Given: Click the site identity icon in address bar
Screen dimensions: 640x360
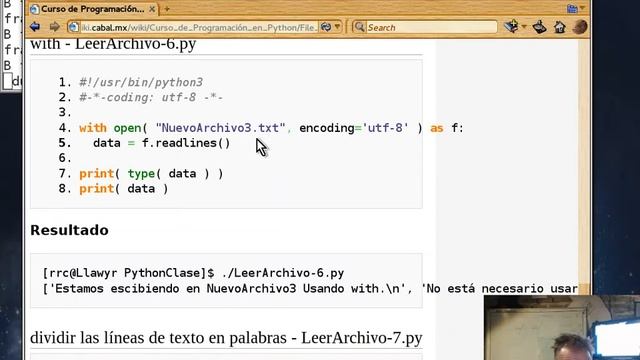Looking at the screenshot, I should [x=73, y=27].
